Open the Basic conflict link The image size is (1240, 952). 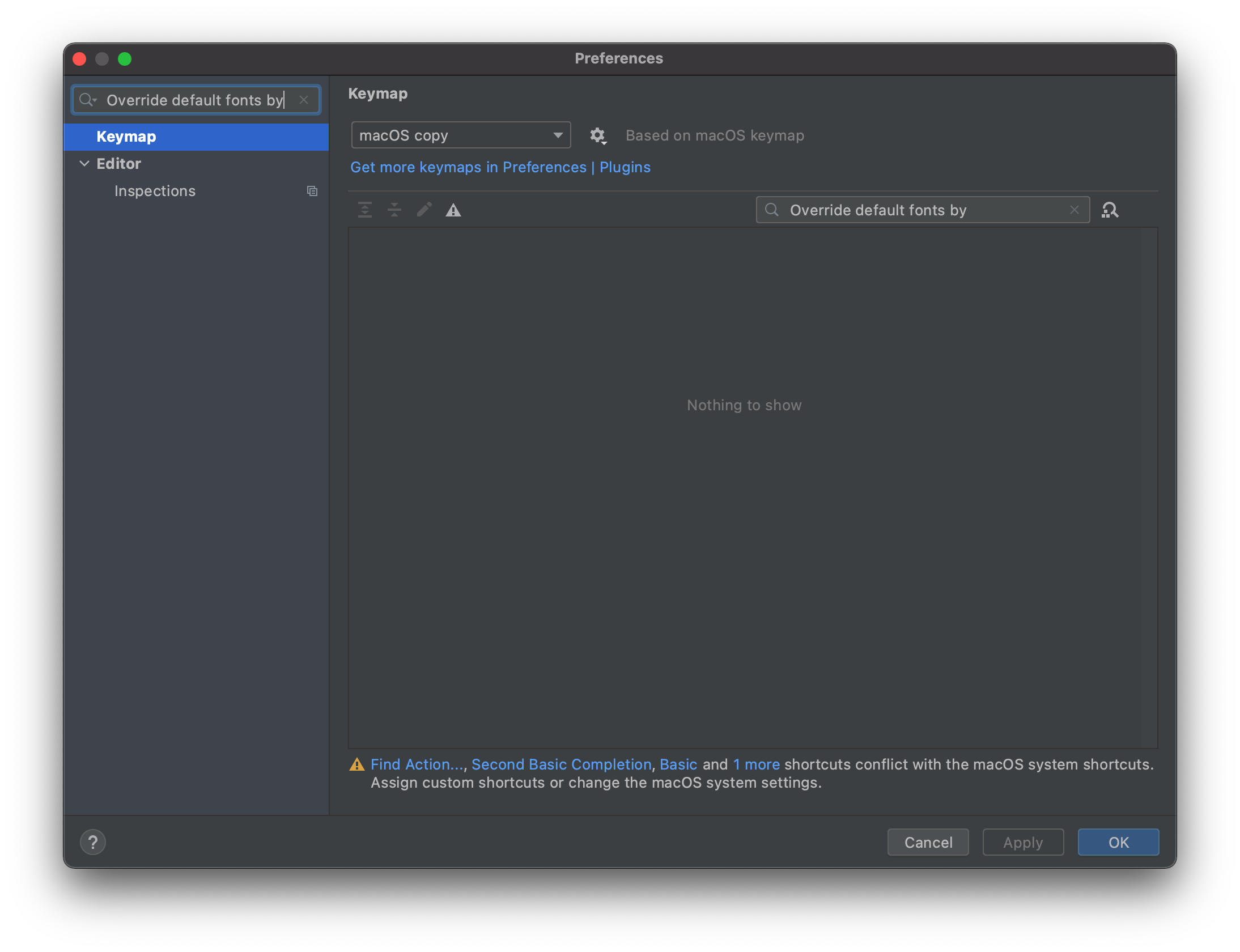pos(678,764)
